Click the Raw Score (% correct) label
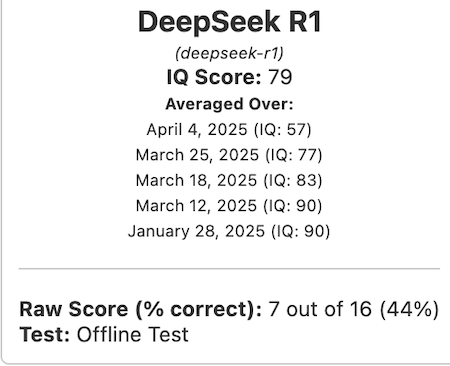450x366 pixels. [x=141, y=309]
